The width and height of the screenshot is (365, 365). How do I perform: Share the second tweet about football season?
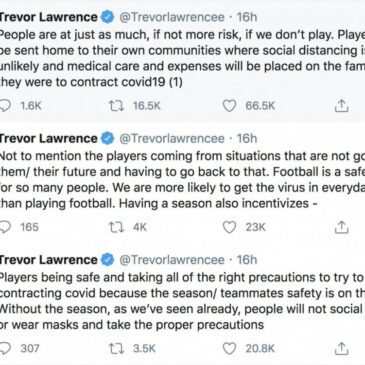(x=341, y=227)
